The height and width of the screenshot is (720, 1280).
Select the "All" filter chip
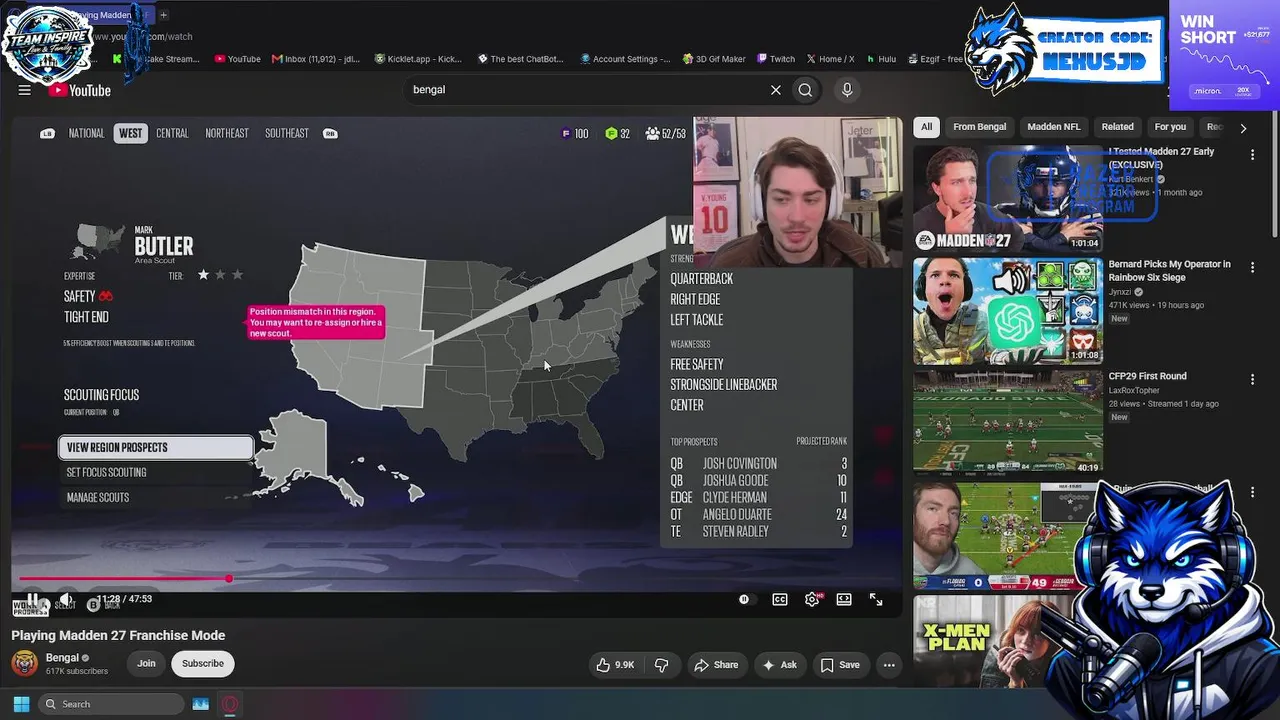pos(927,127)
